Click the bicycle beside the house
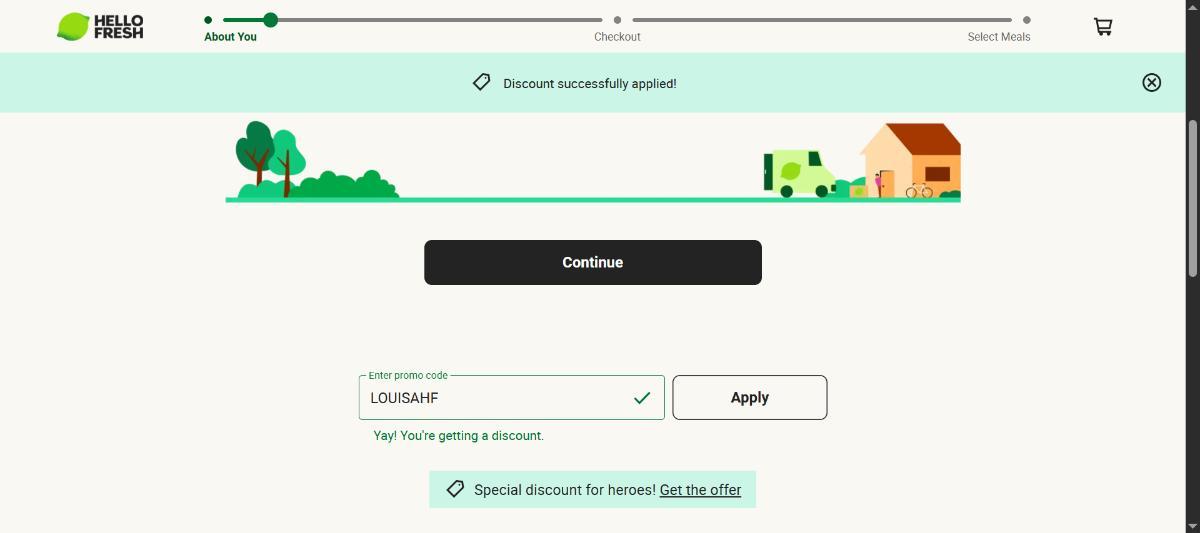The height and width of the screenshot is (533, 1200). (919, 190)
